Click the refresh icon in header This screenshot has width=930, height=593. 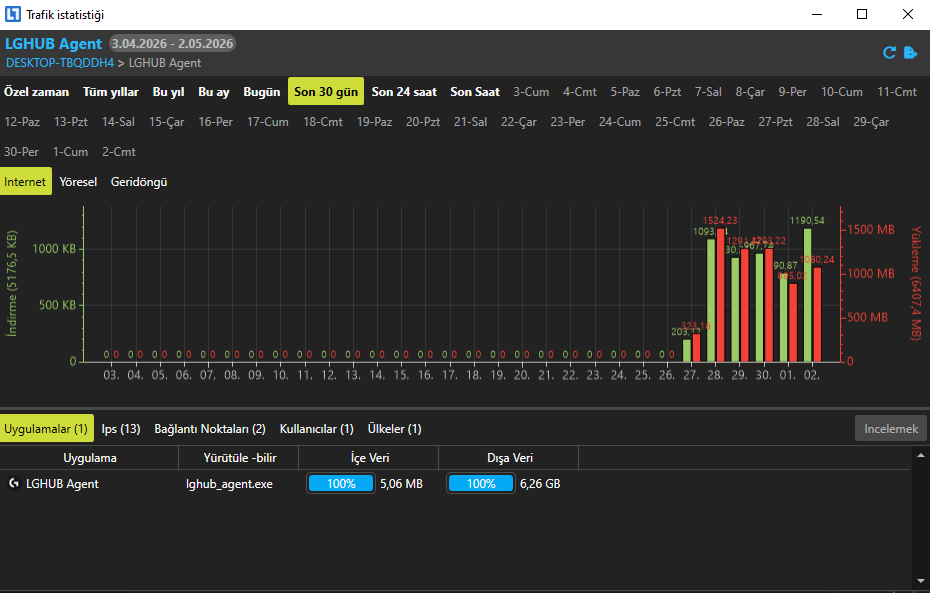[x=889, y=53]
